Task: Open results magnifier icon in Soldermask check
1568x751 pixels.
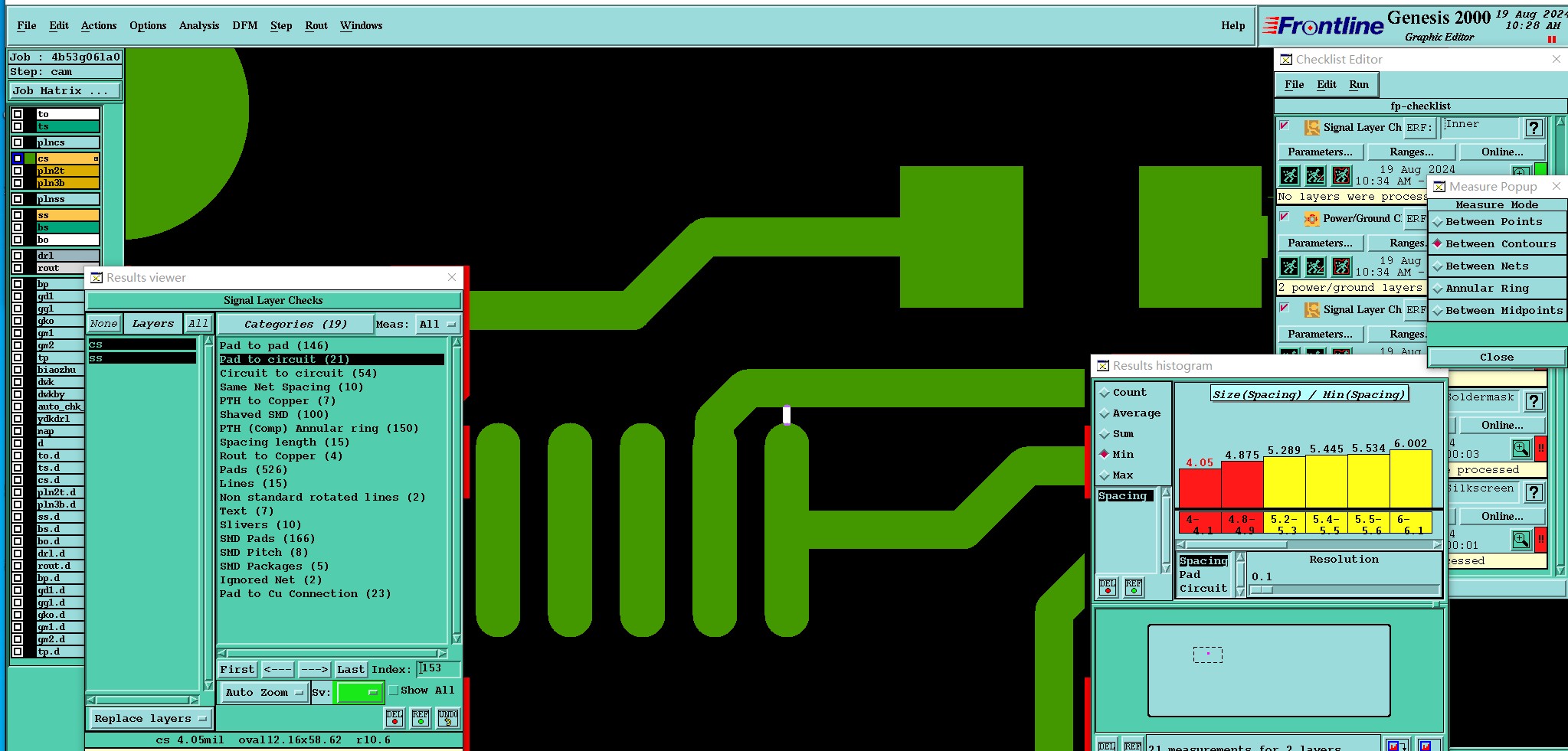Action: point(1521,448)
